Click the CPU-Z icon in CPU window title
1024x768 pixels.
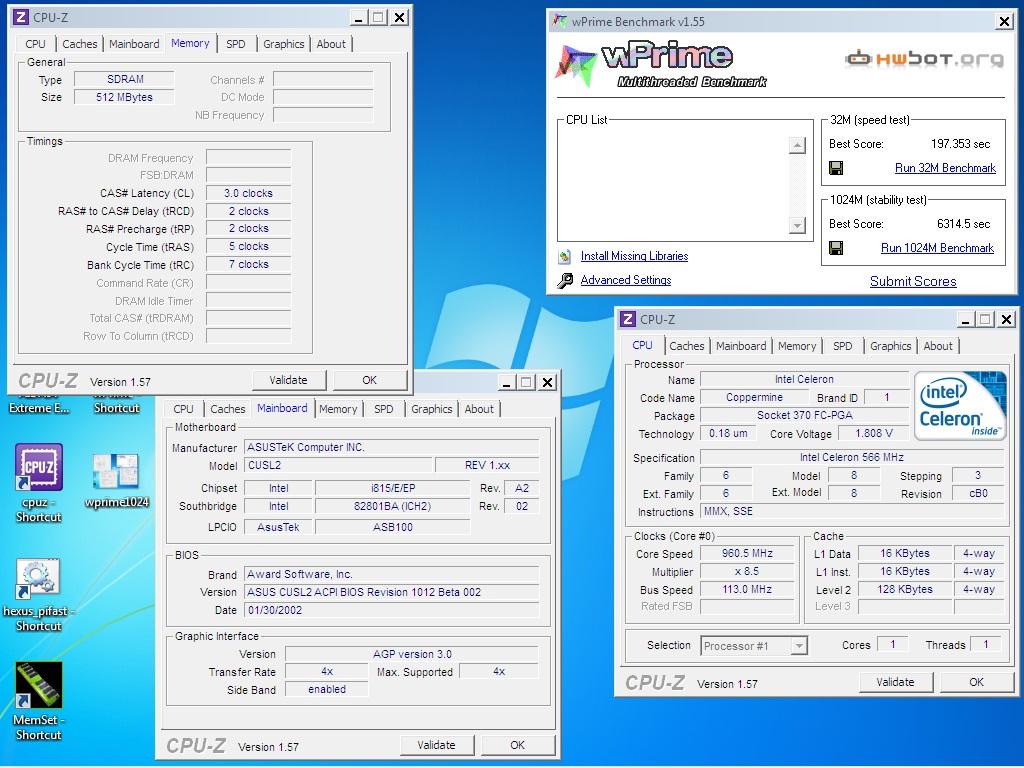click(628, 319)
